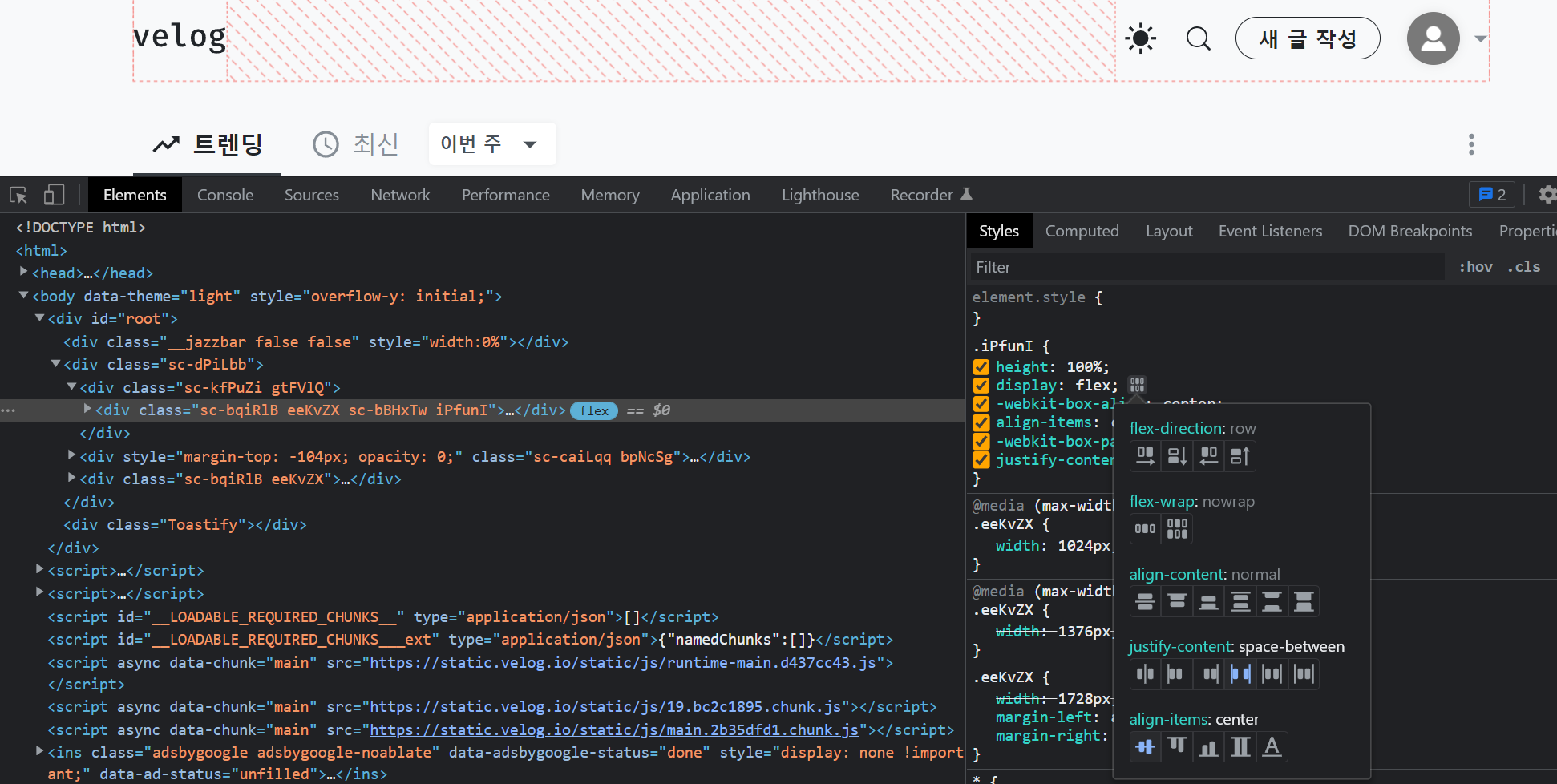
Task: Set justify-content center icon
Action: click(x=1145, y=674)
